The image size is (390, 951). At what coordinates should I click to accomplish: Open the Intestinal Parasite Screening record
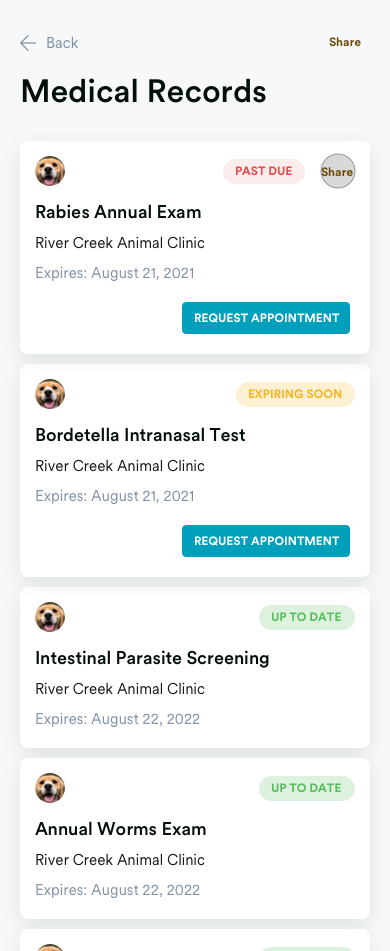click(x=152, y=658)
